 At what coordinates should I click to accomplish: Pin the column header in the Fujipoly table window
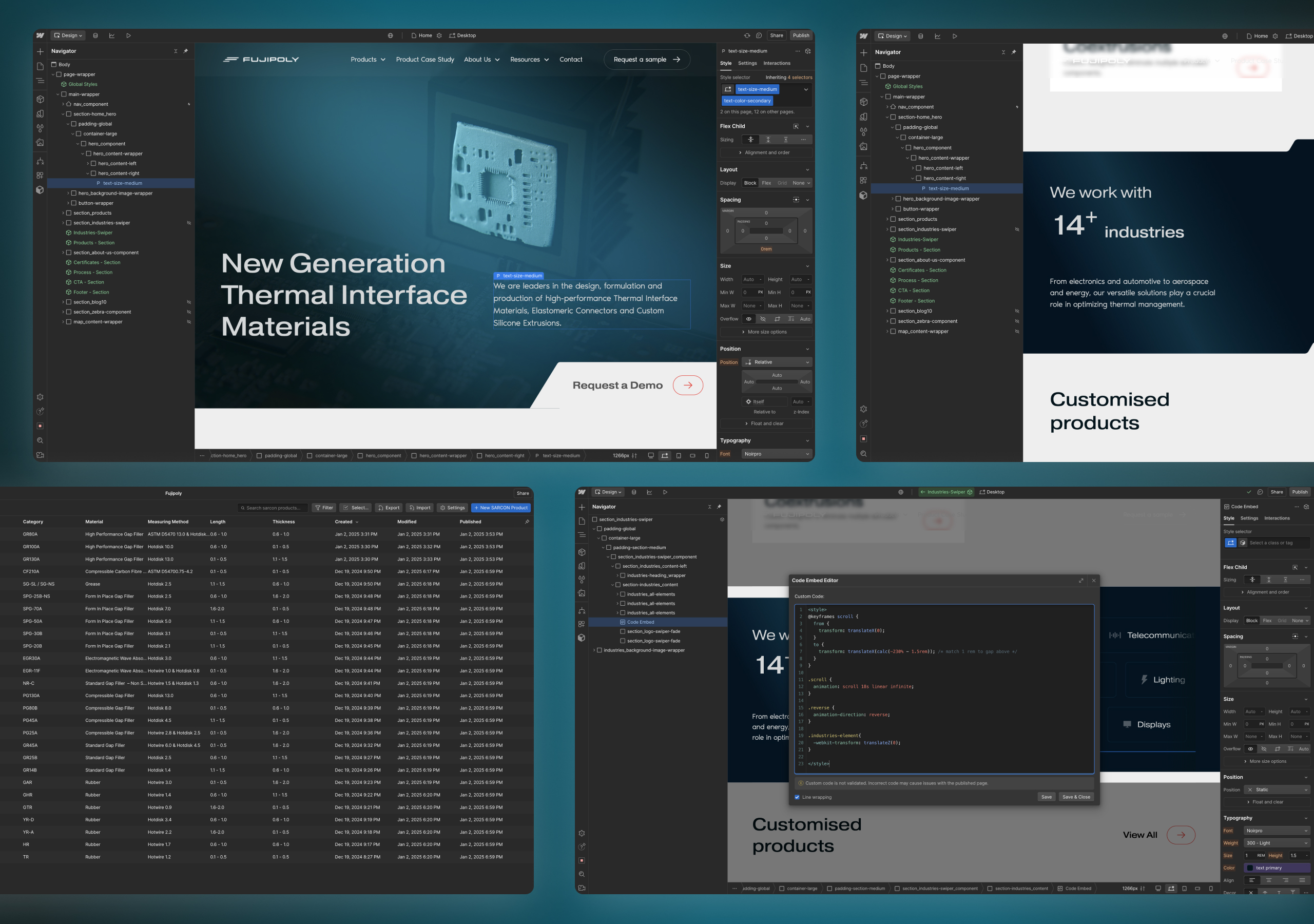pos(527,522)
